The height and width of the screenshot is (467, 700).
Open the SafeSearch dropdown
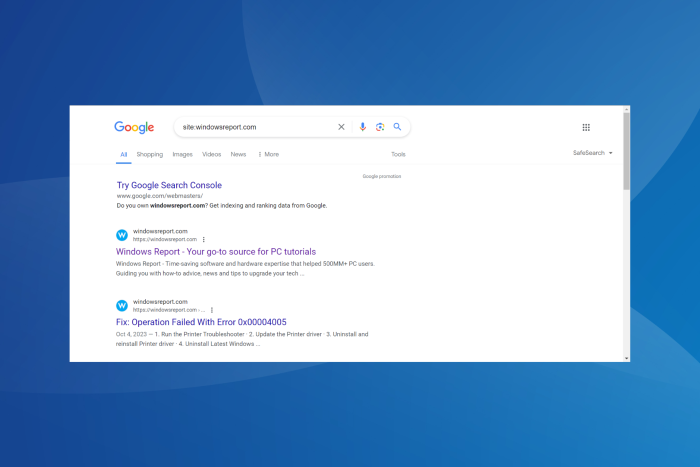(x=592, y=153)
